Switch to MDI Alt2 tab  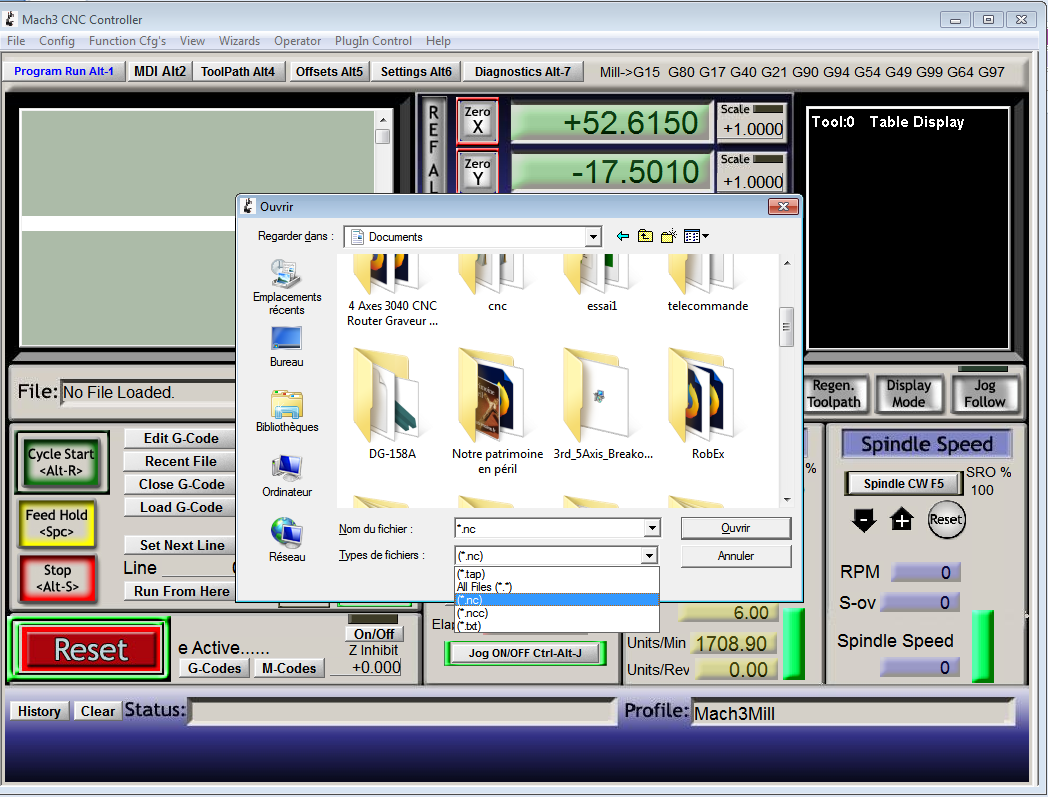pyautogui.click(x=160, y=72)
